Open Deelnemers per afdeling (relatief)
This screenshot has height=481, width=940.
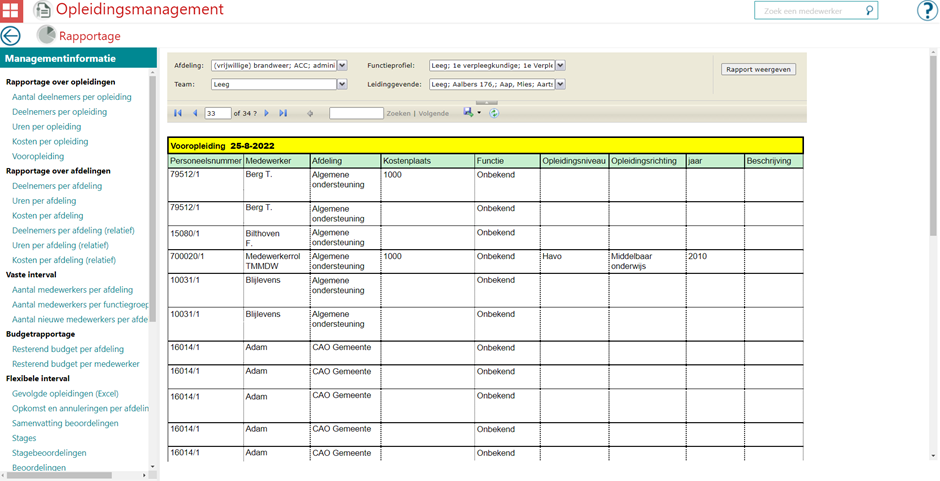coord(73,230)
